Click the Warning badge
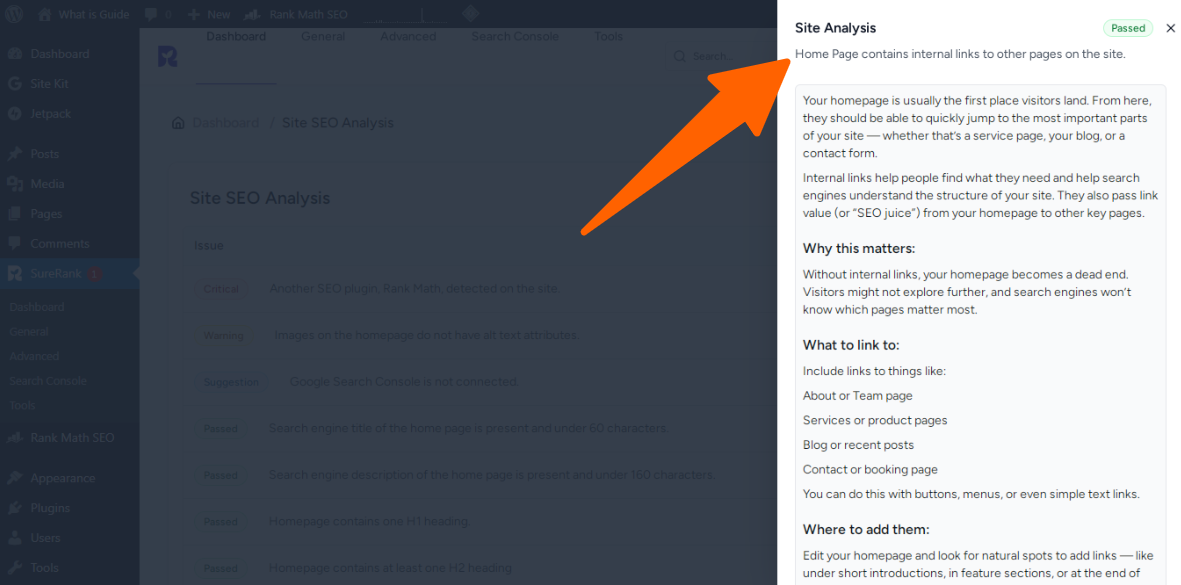Viewport: 1181px width, 585px height. (224, 336)
